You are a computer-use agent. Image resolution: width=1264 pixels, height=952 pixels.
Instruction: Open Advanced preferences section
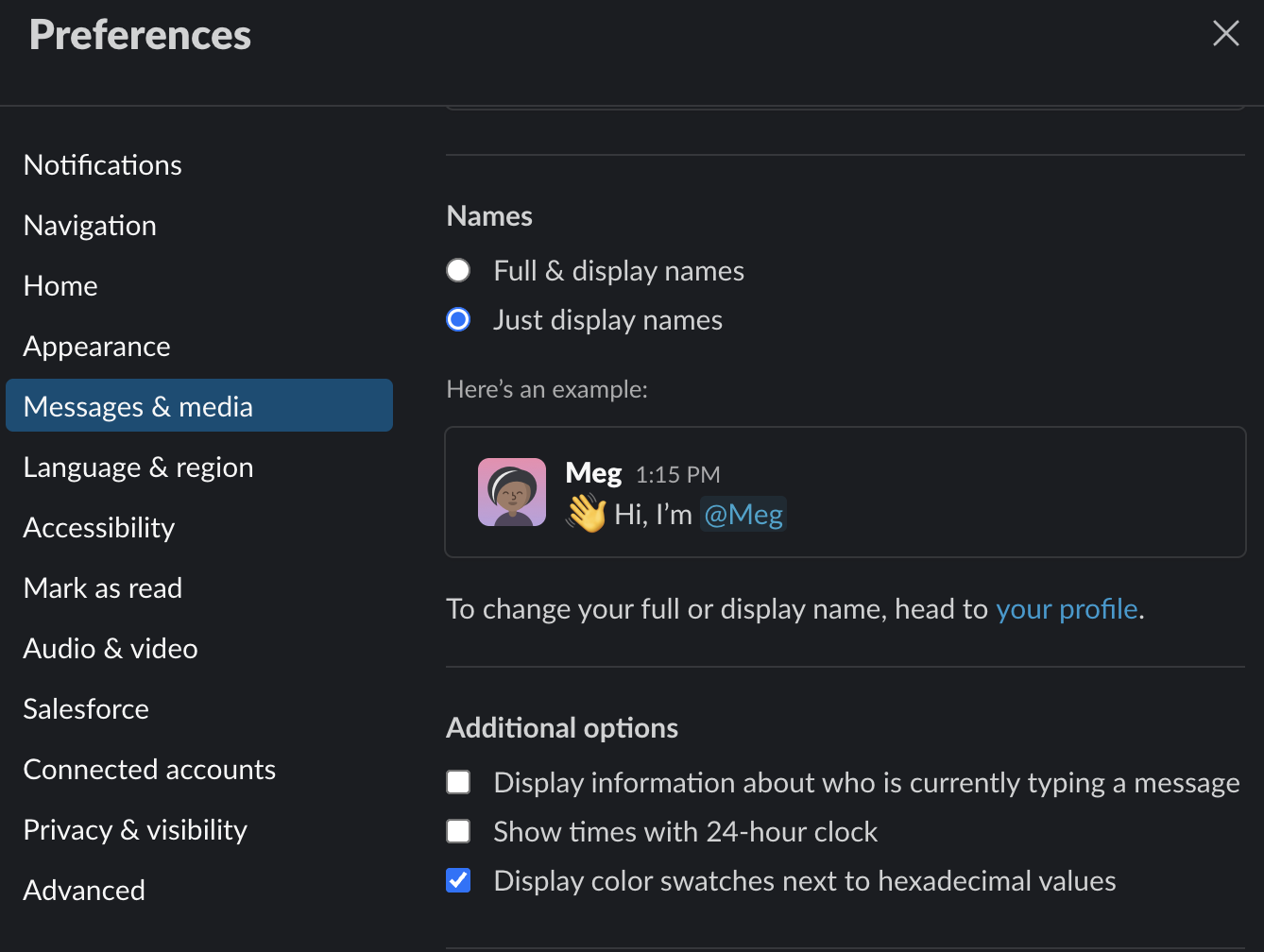pyautogui.click(x=84, y=891)
